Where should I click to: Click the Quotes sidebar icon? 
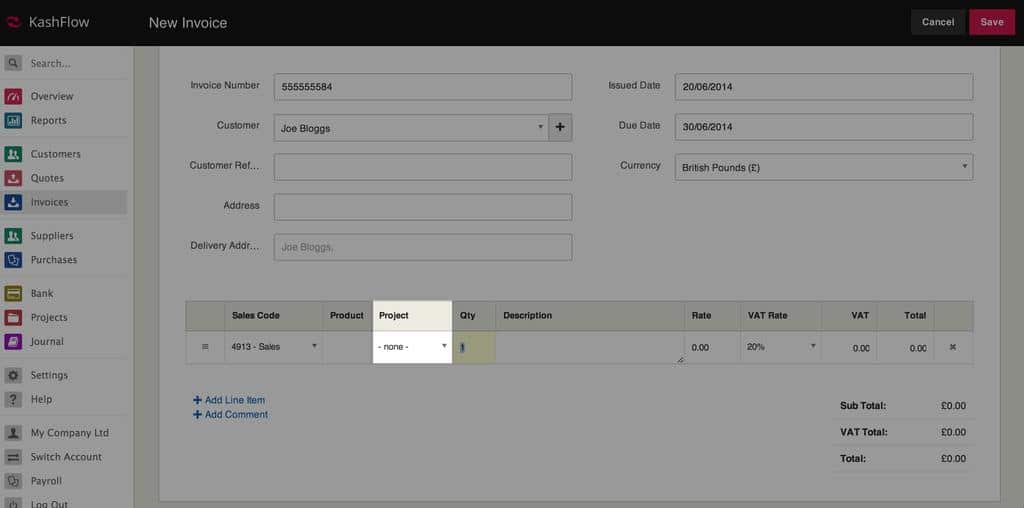click(13, 178)
